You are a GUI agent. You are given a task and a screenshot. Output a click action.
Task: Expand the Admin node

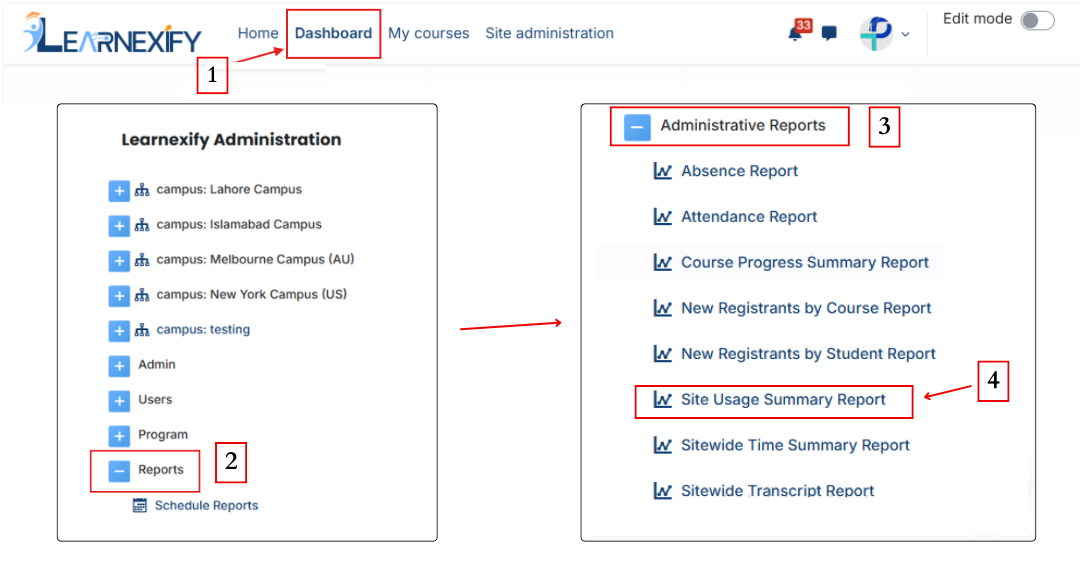point(119,366)
